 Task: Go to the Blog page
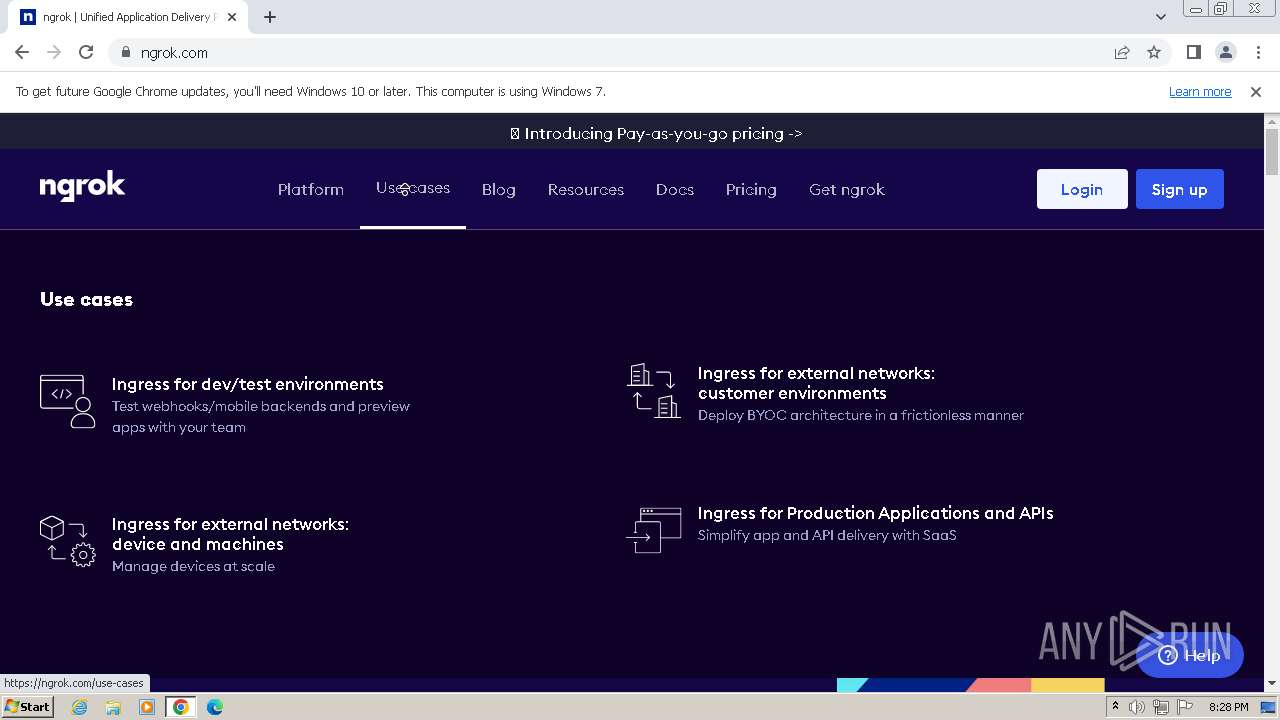pos(499,189)
